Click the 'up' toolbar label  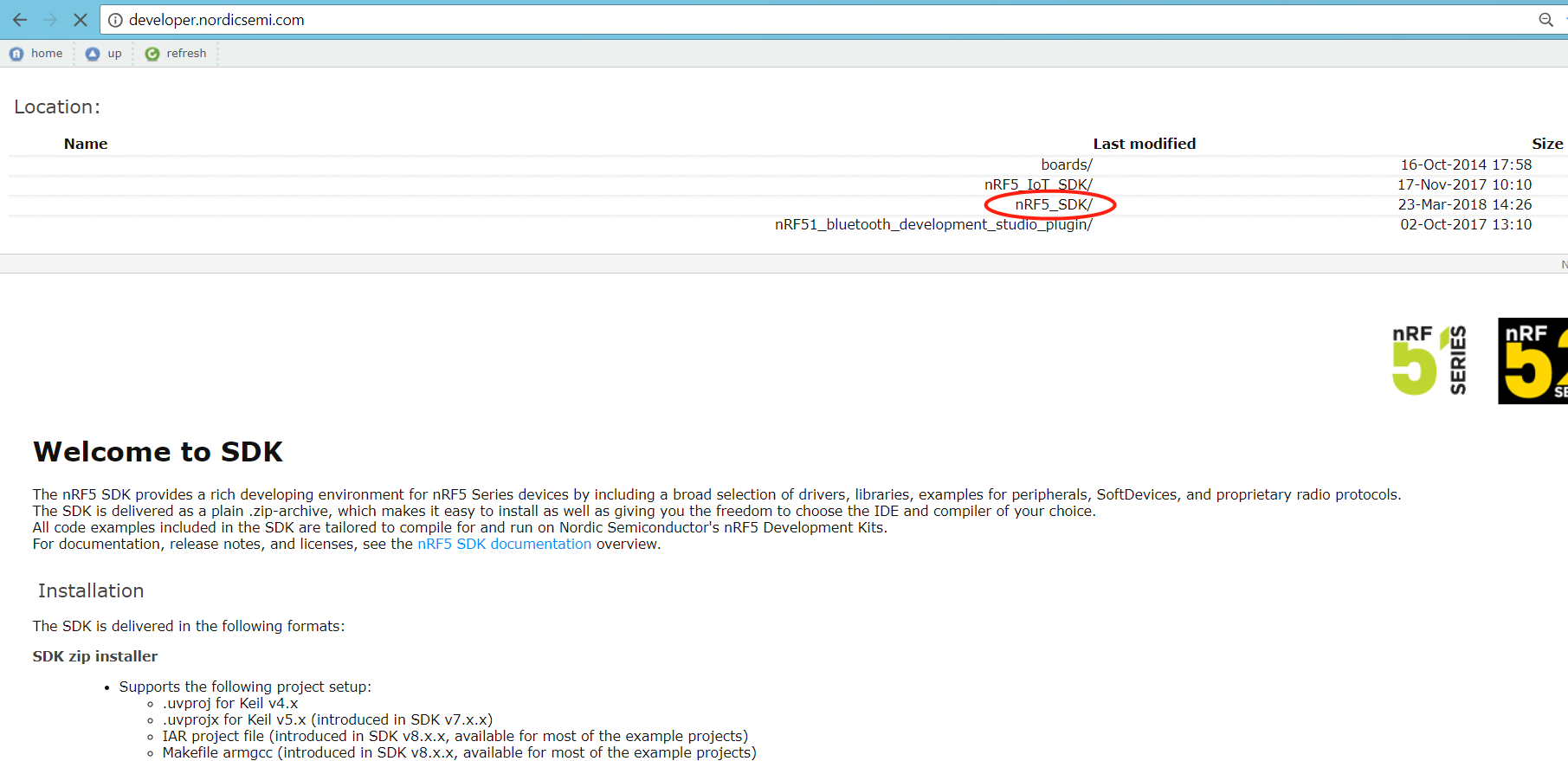pos(114,54)
